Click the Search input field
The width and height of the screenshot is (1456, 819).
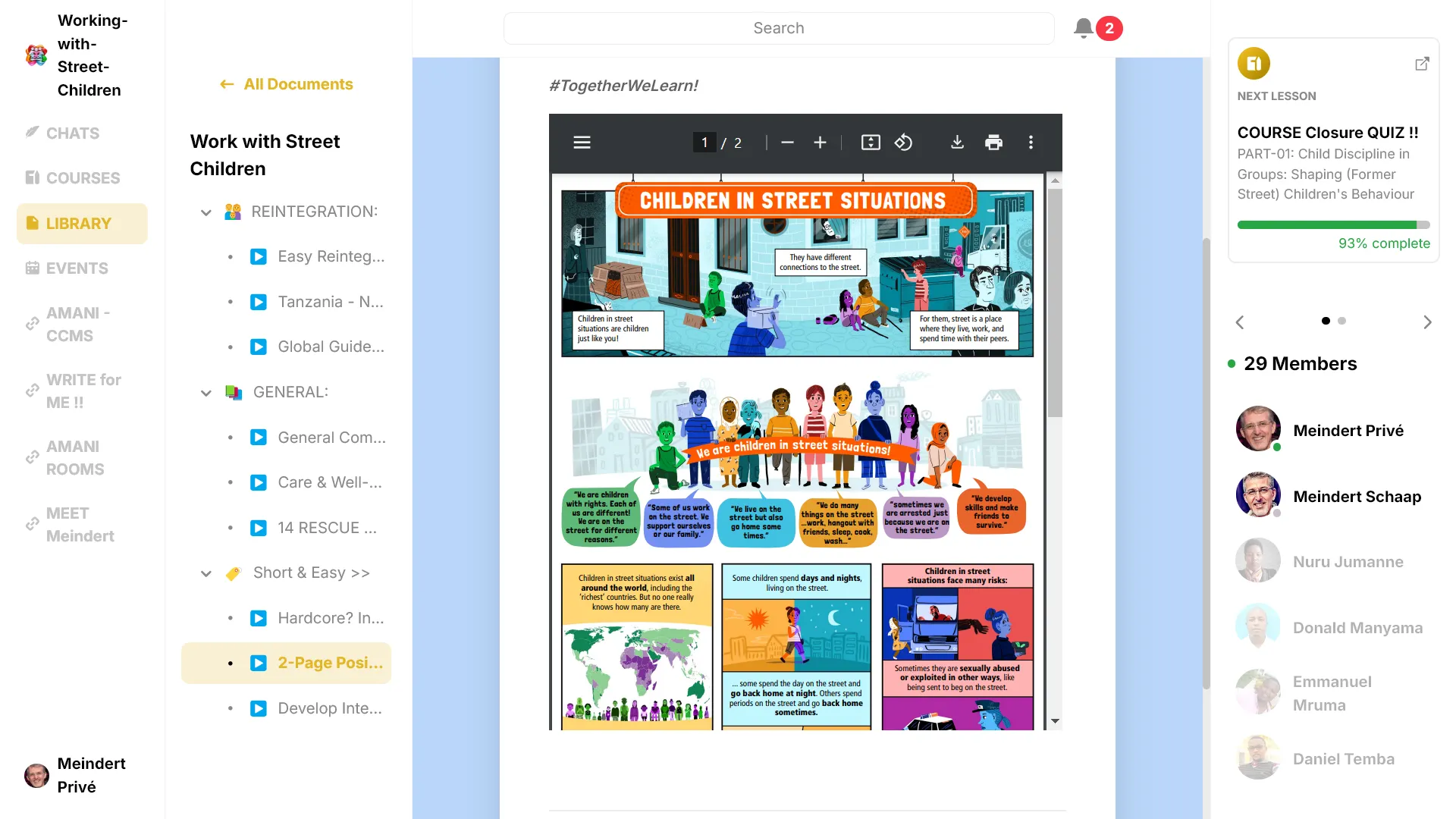point(778,28)
